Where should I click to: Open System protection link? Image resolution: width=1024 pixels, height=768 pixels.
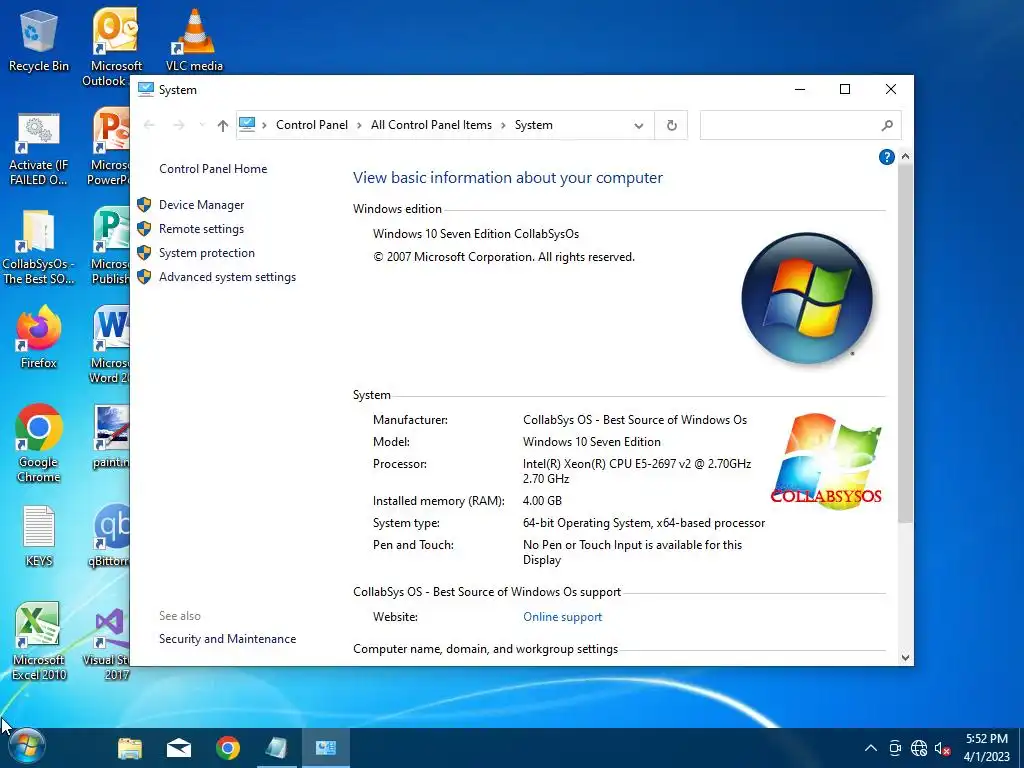tap(206, 253)
